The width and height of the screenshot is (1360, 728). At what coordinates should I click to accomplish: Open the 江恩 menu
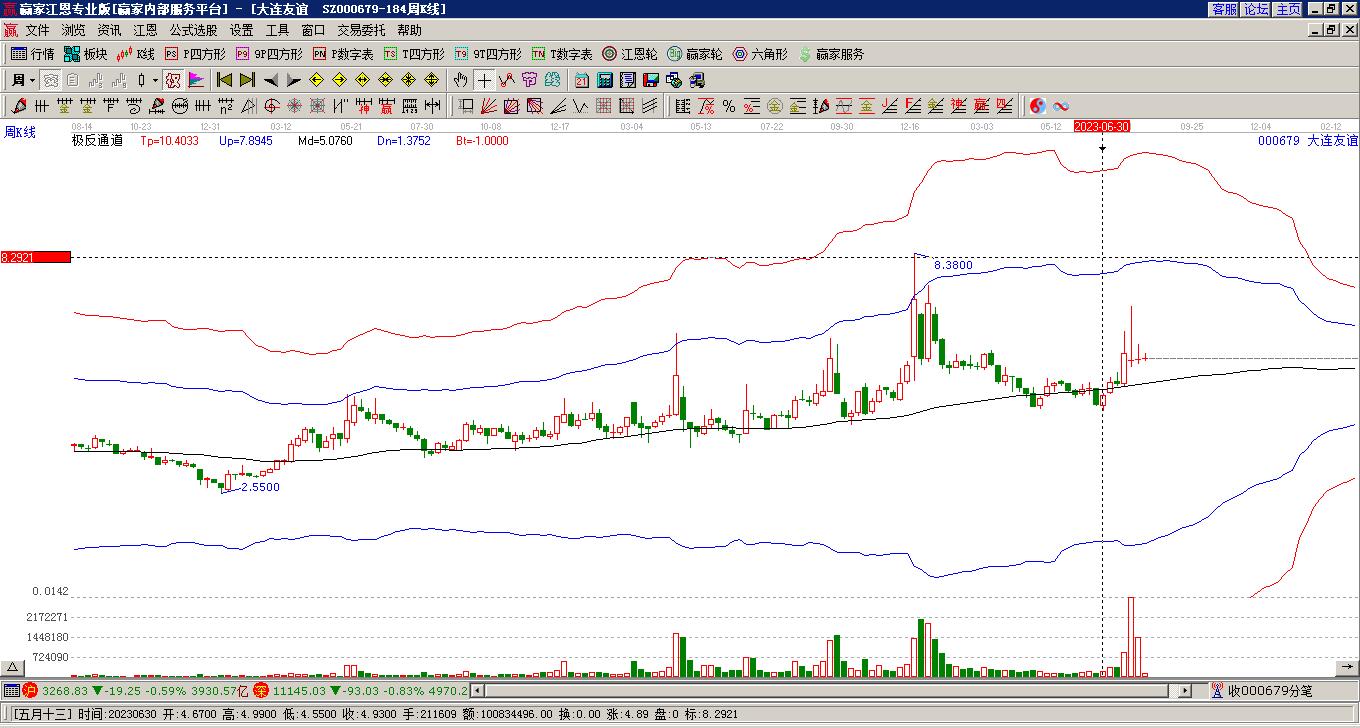click(145, 30)
